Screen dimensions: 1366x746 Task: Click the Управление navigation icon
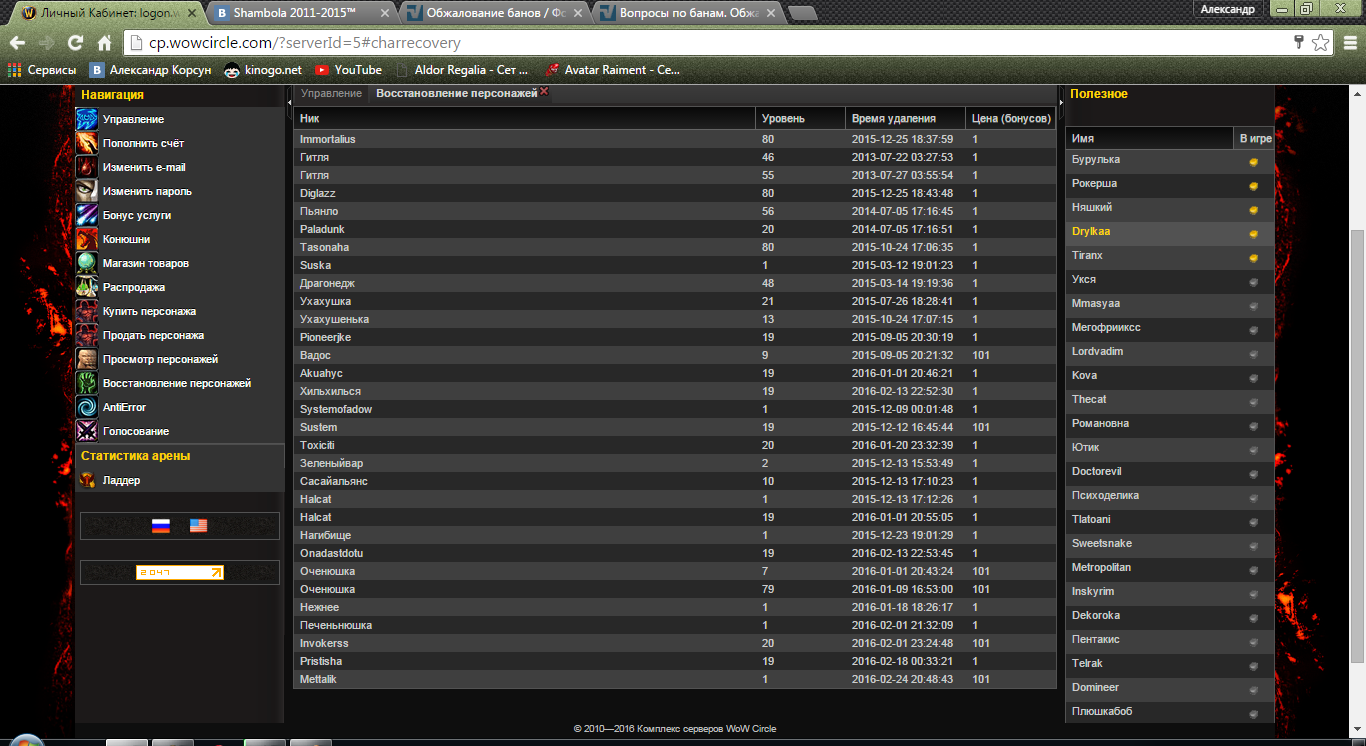87,119
